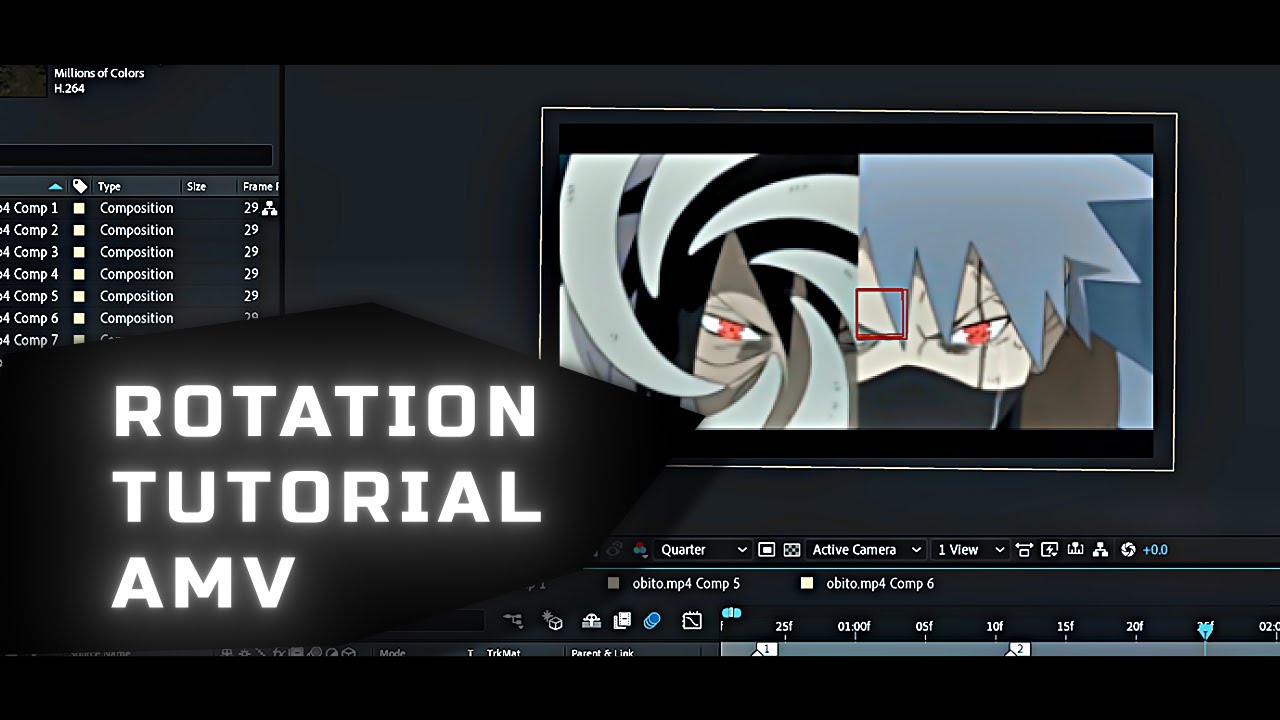The image size is (1280, 720).
Task: Open the Comp Flowchart icon in the viewer
Action: (x=1101, y=550)
